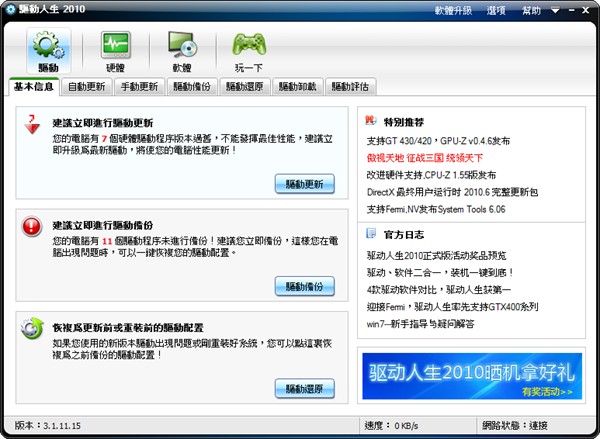The image size is (600, 439).
Task: Open link about CPU-Z 1.55版发布
Action: [431, 175]
